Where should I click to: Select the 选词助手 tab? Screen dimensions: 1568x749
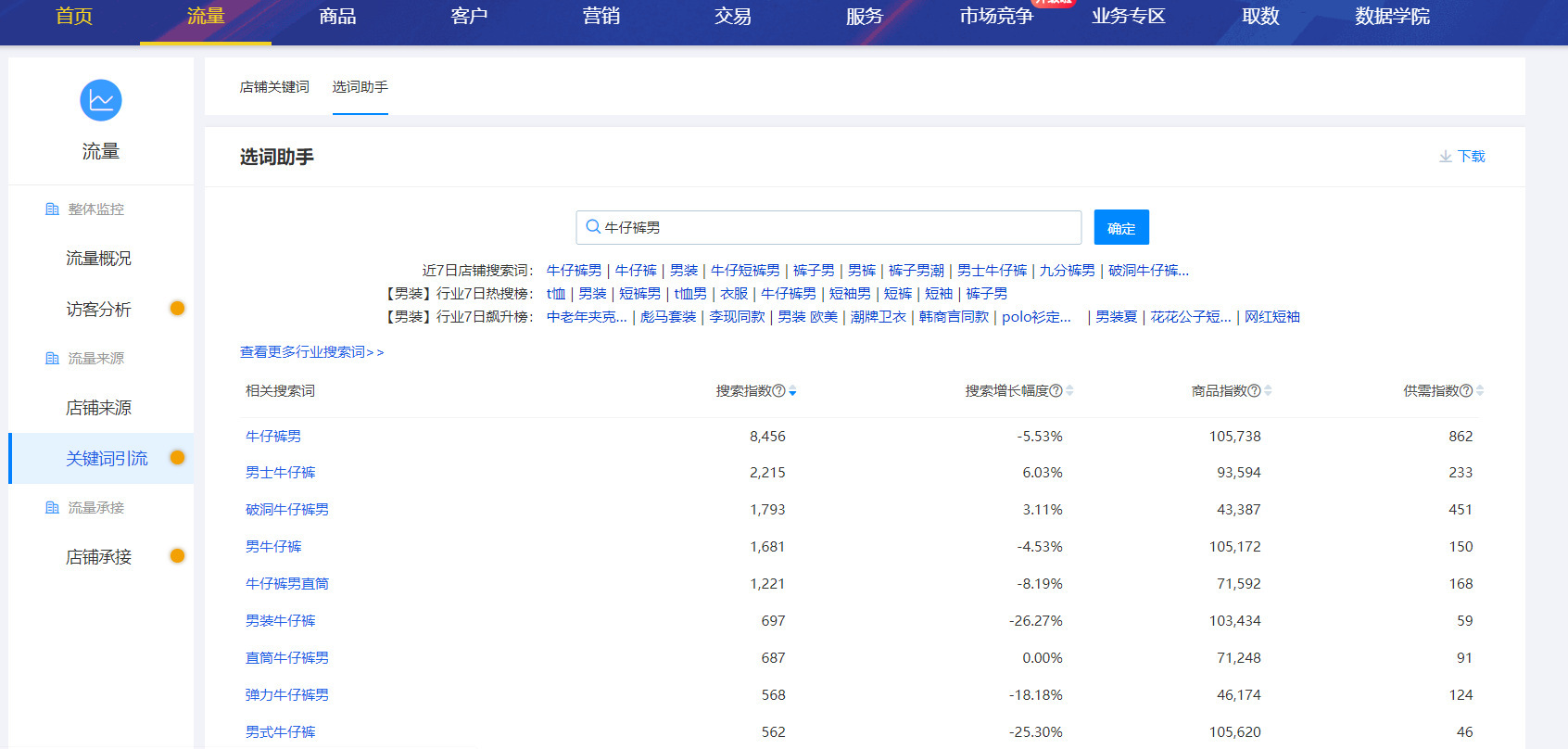click(360, 87)
